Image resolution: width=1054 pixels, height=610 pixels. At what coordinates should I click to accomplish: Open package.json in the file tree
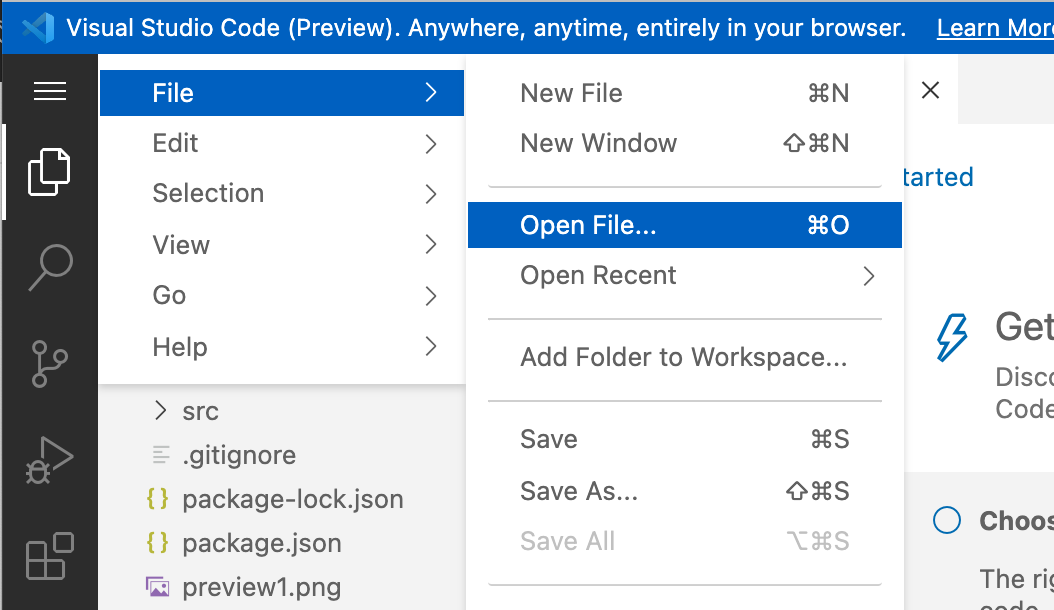(x=261, y=543)
